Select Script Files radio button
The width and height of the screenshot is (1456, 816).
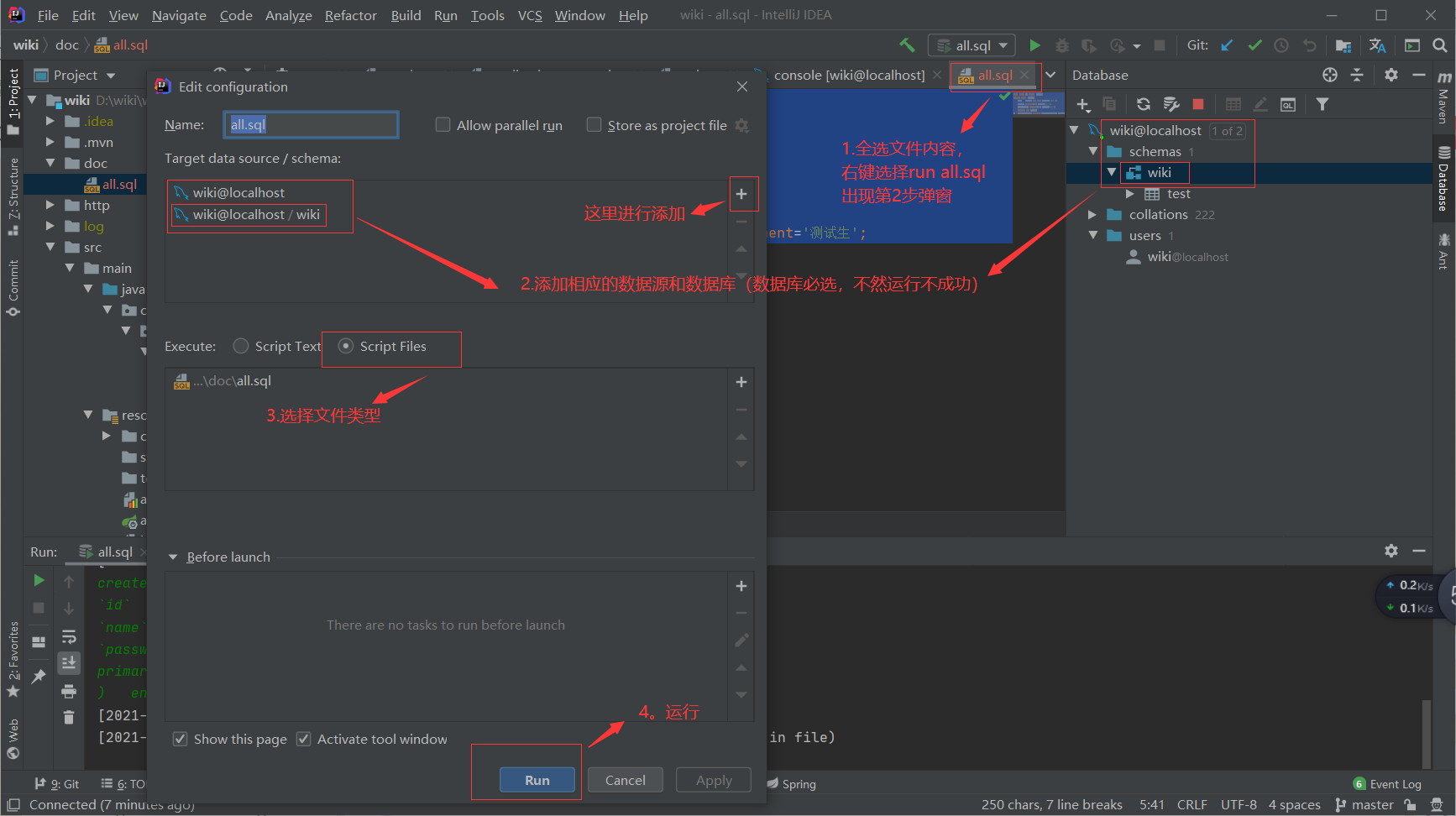[345, 346]
